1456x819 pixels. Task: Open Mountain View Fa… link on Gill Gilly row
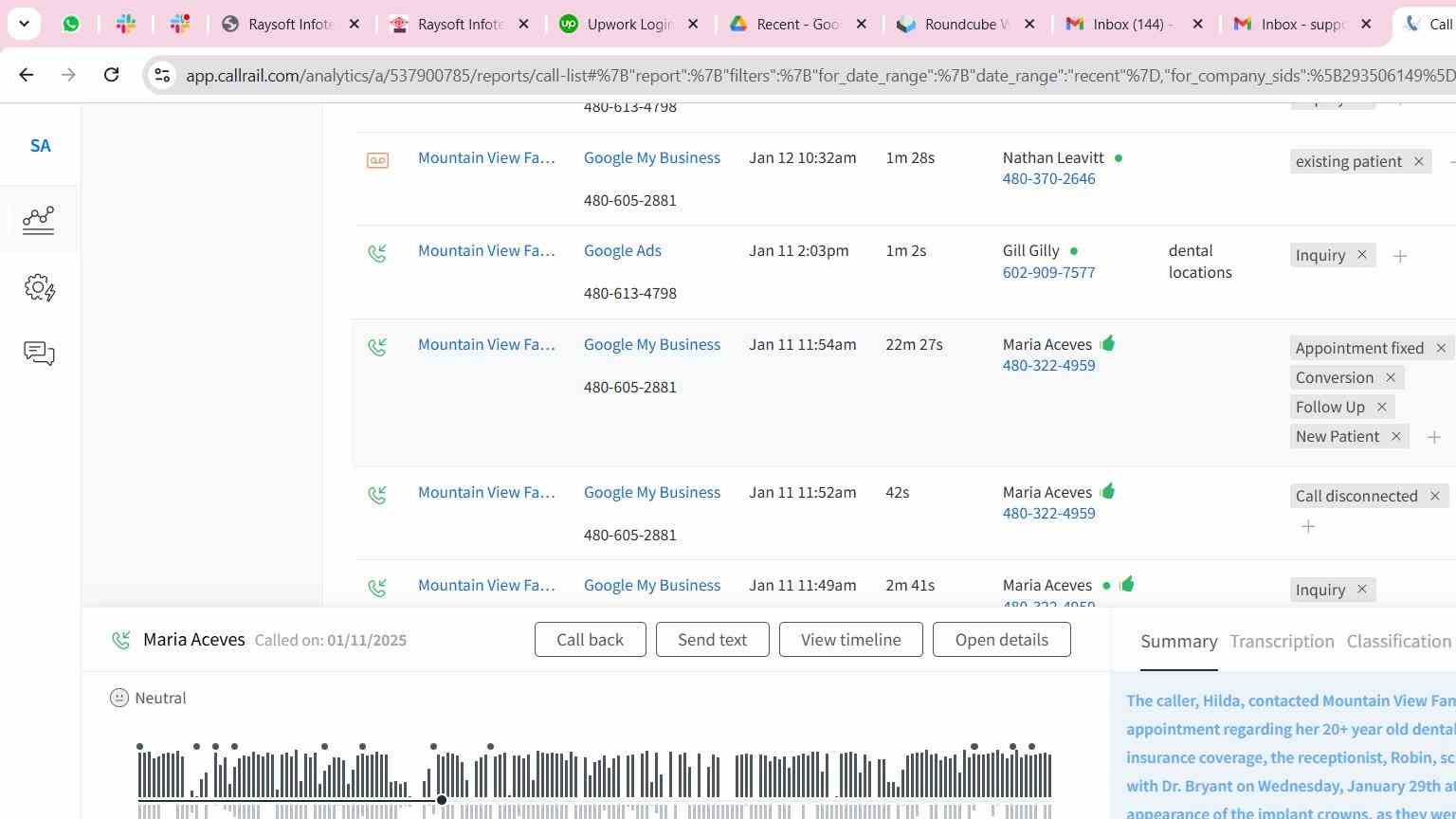tap(486, 251)
